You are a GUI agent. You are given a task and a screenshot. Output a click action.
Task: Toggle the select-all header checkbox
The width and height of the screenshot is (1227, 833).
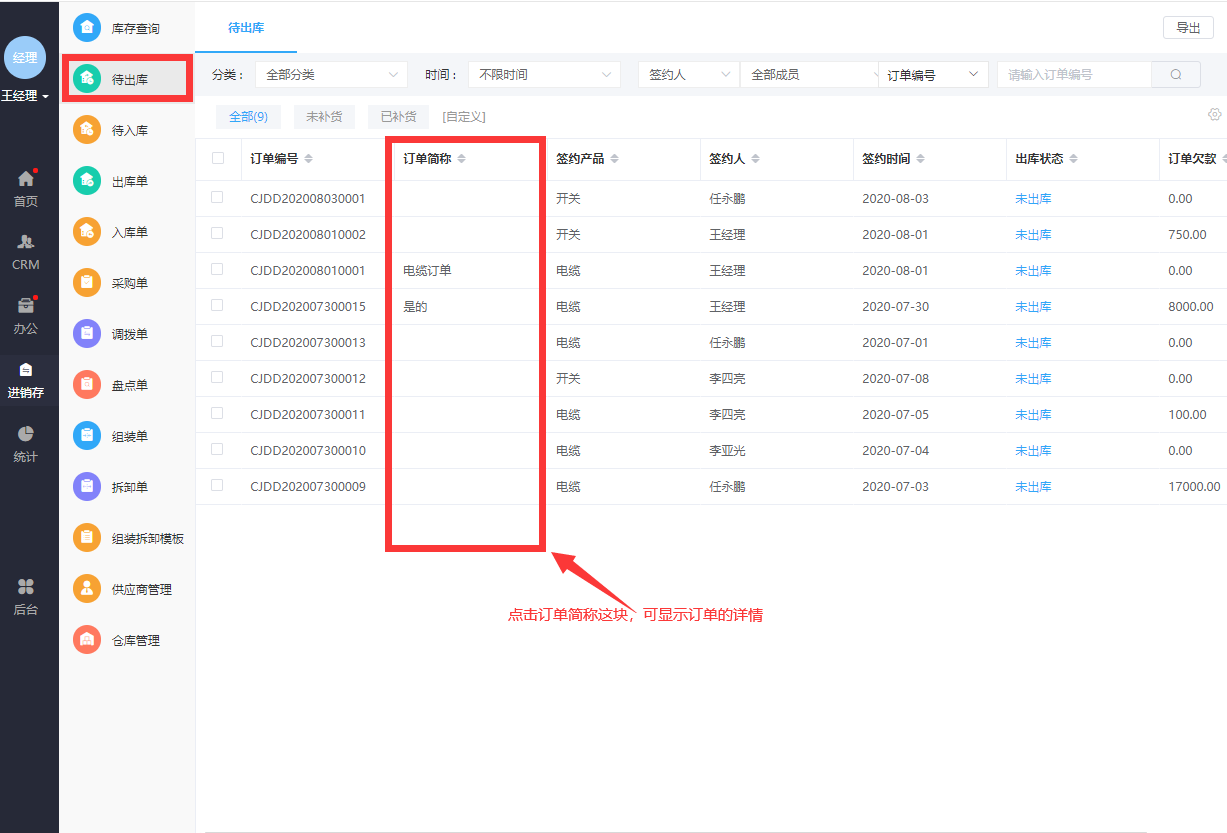218,158
